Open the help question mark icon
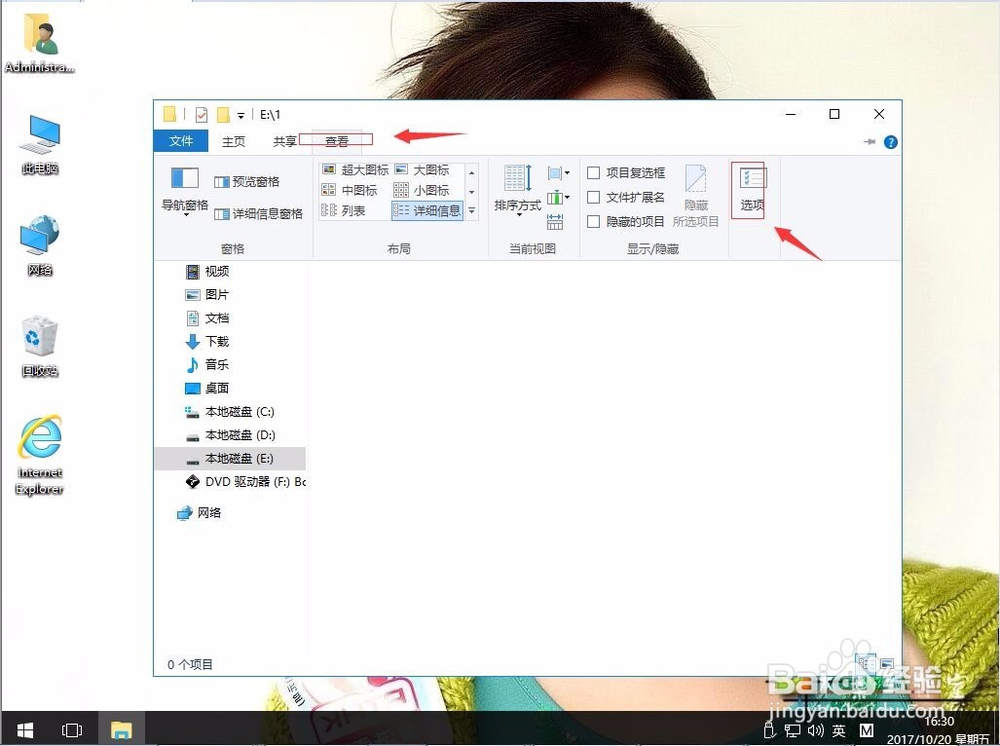Viewport: 1000px width, 746px height. (891, 142)
